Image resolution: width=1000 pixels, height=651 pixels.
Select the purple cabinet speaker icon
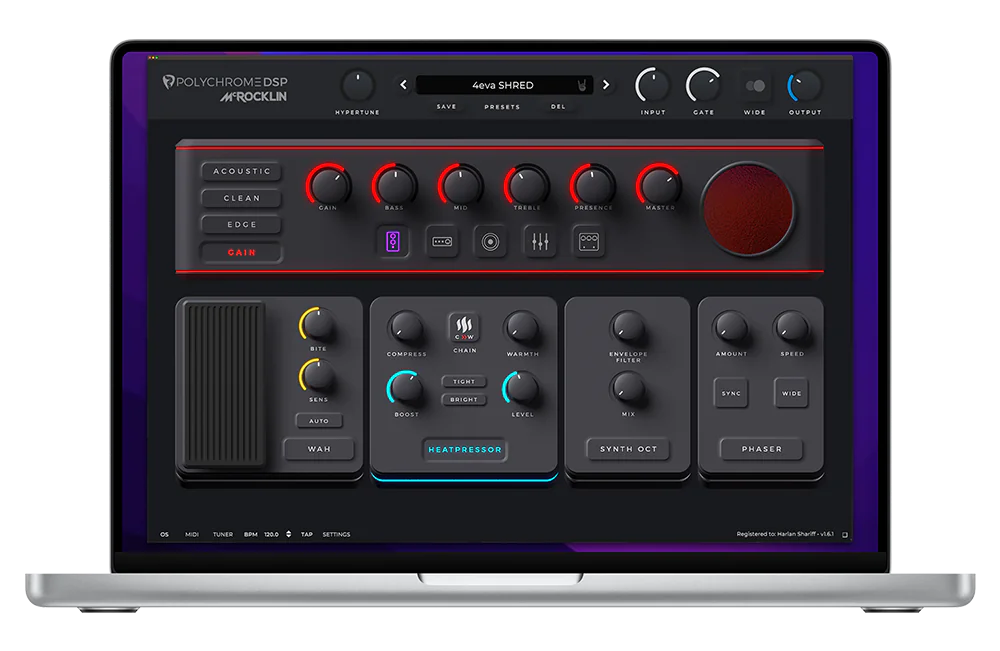point(392,241)
